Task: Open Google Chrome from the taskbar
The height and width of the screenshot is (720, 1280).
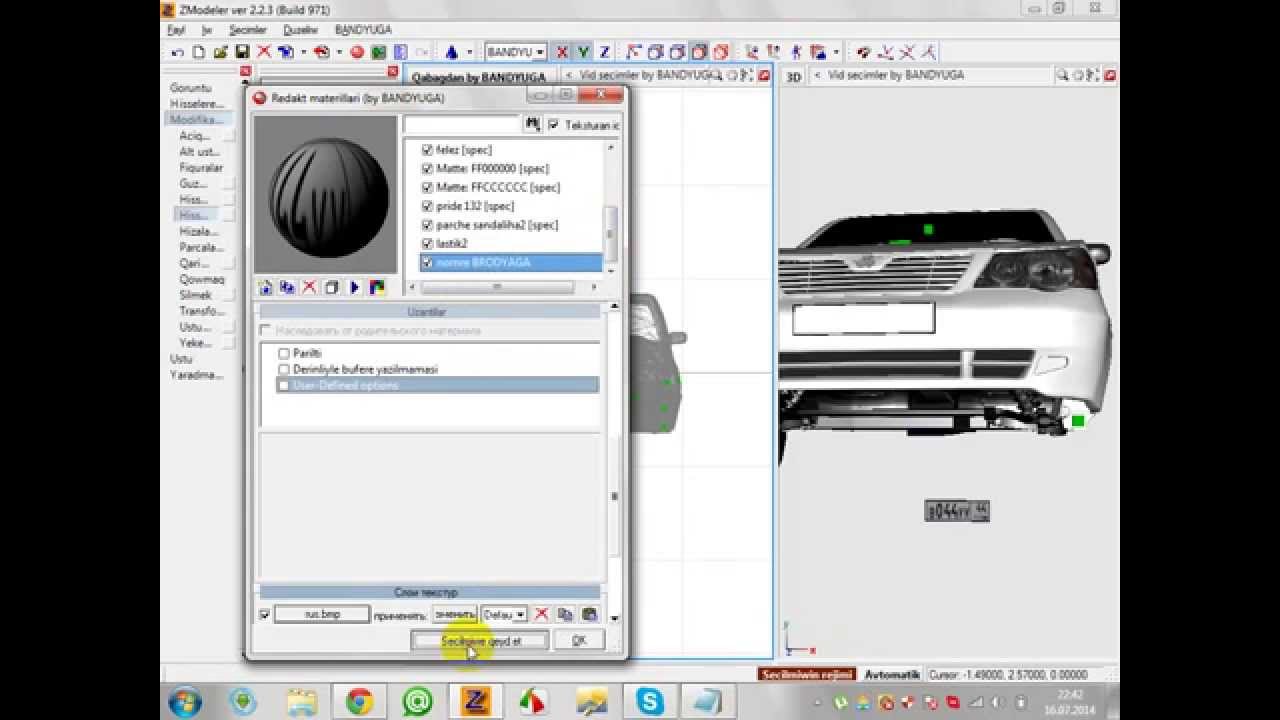Action: coord(360,702)
